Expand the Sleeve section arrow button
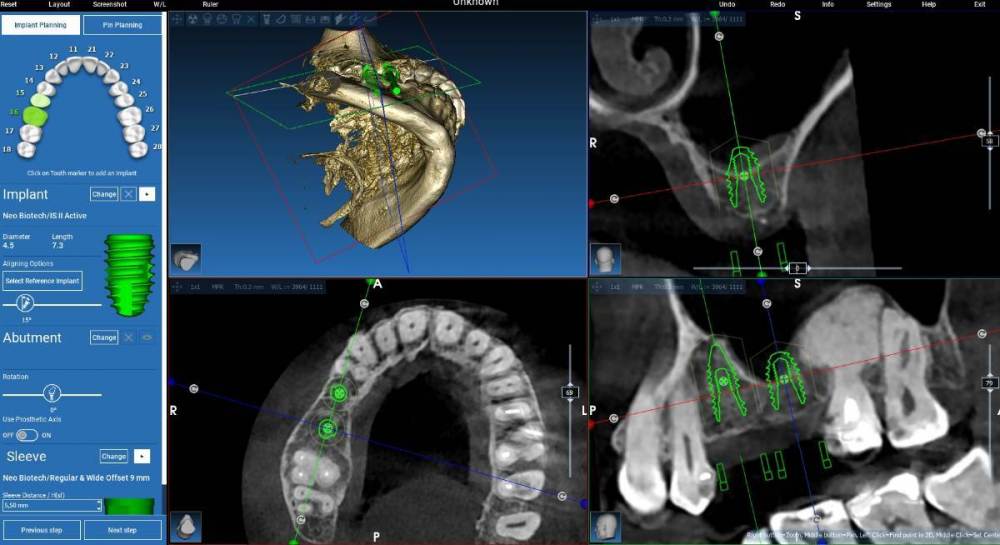The image size is (1000, 545). tap(143, 456)
